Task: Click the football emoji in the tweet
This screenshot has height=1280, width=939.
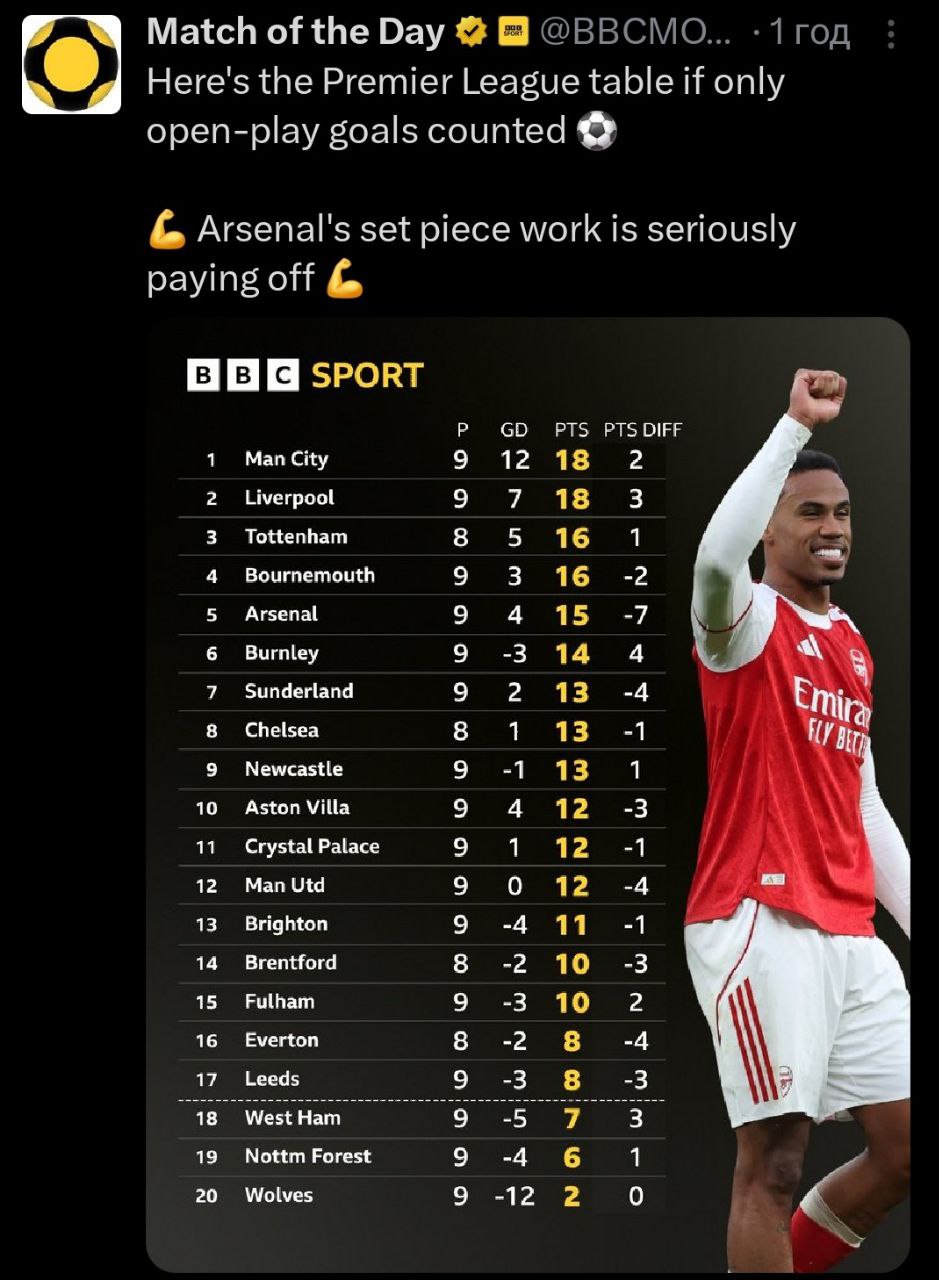Action: point(597,131)
